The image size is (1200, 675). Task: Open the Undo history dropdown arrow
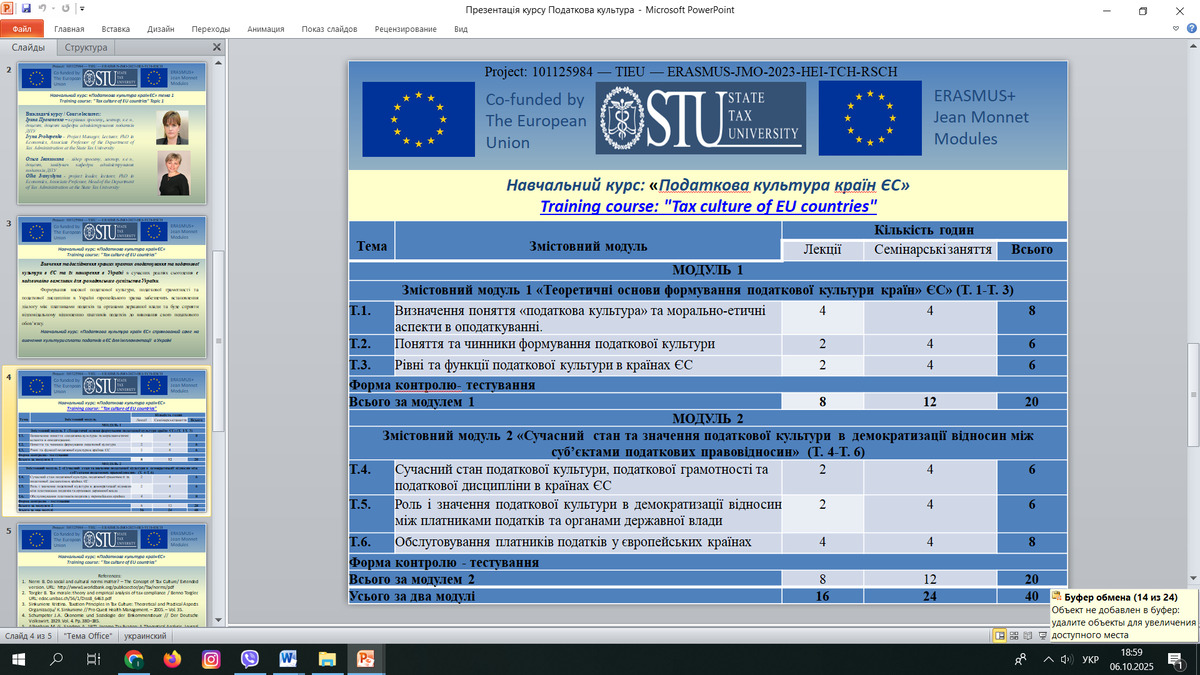click(53, 9)
